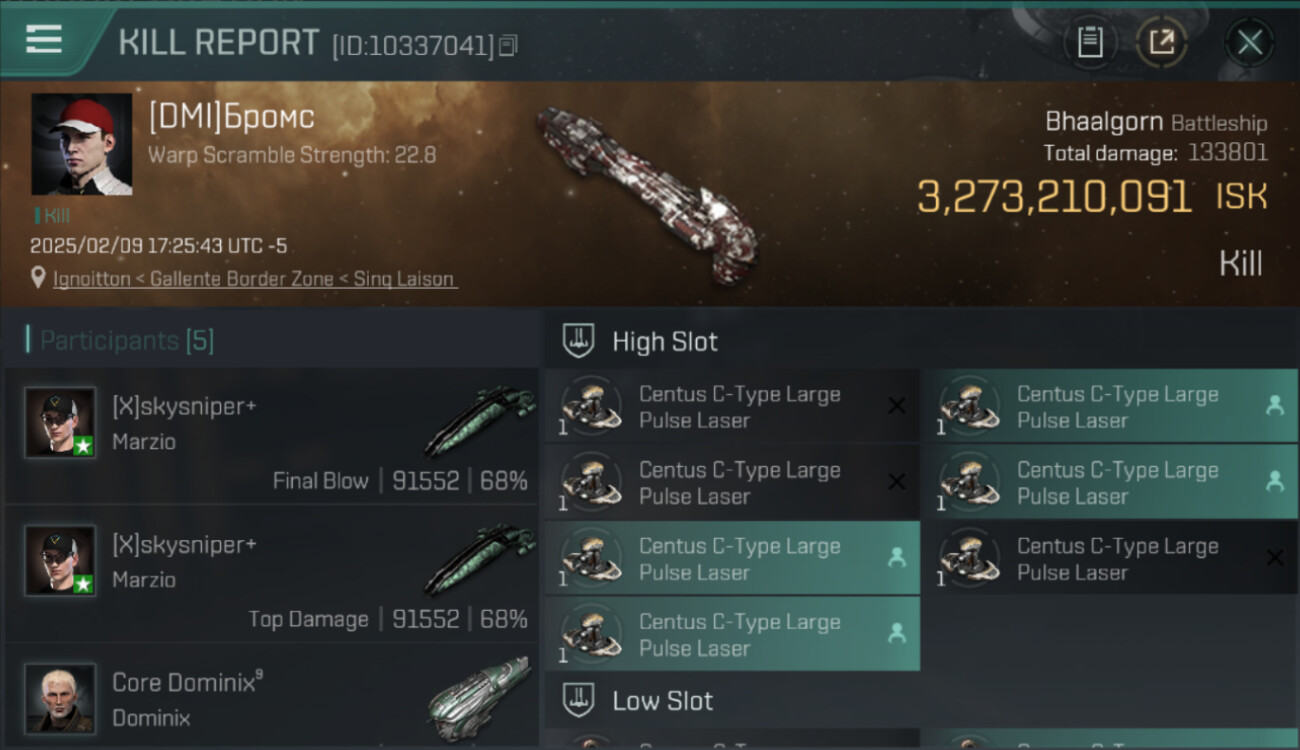Click the clipboard notes icon
The height and width of the screenshot is (750, 1300).
pyautogui.click(x=1089, y=42)
